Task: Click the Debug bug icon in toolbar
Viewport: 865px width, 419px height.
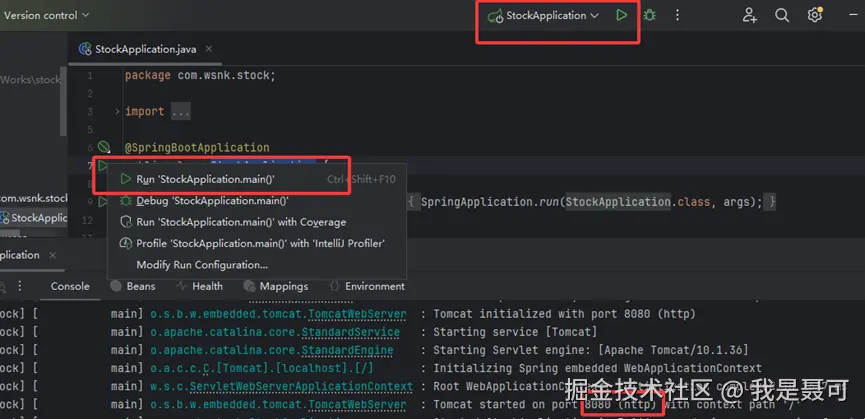Action: (x=650, y=15)
